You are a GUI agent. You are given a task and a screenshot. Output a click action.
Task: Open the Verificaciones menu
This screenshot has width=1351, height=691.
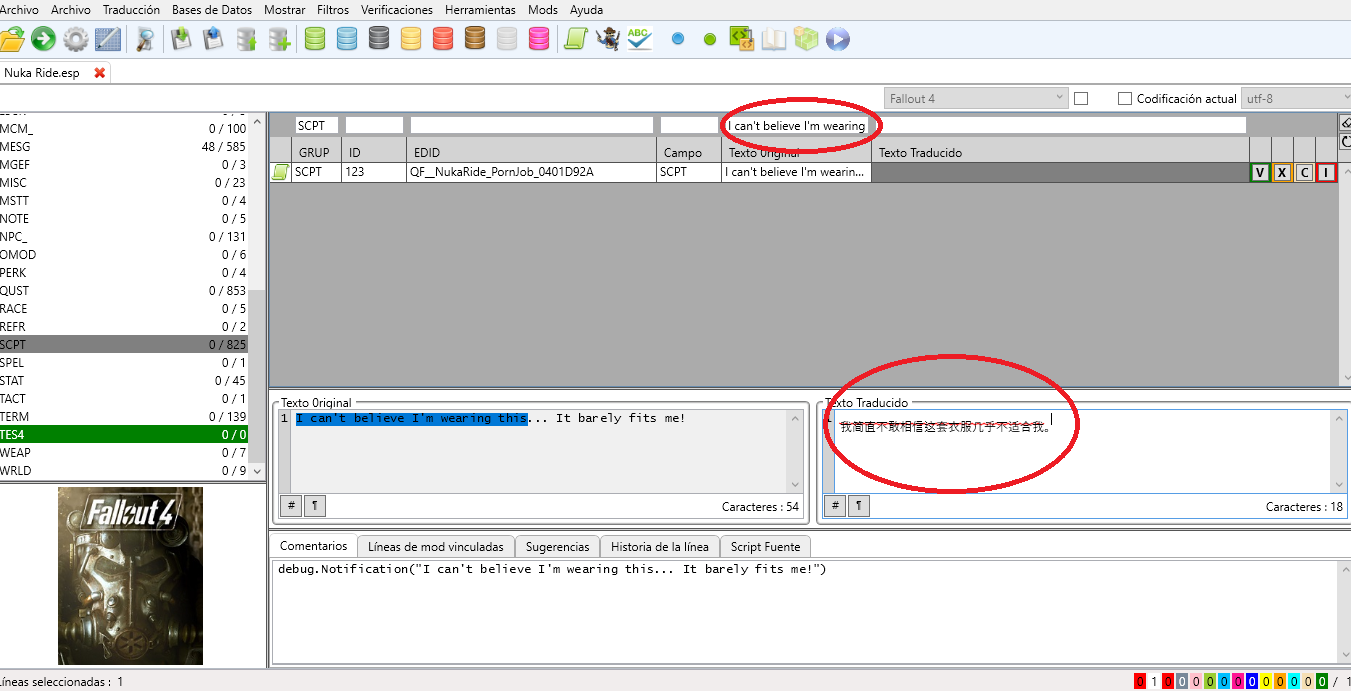pos(397,9)
